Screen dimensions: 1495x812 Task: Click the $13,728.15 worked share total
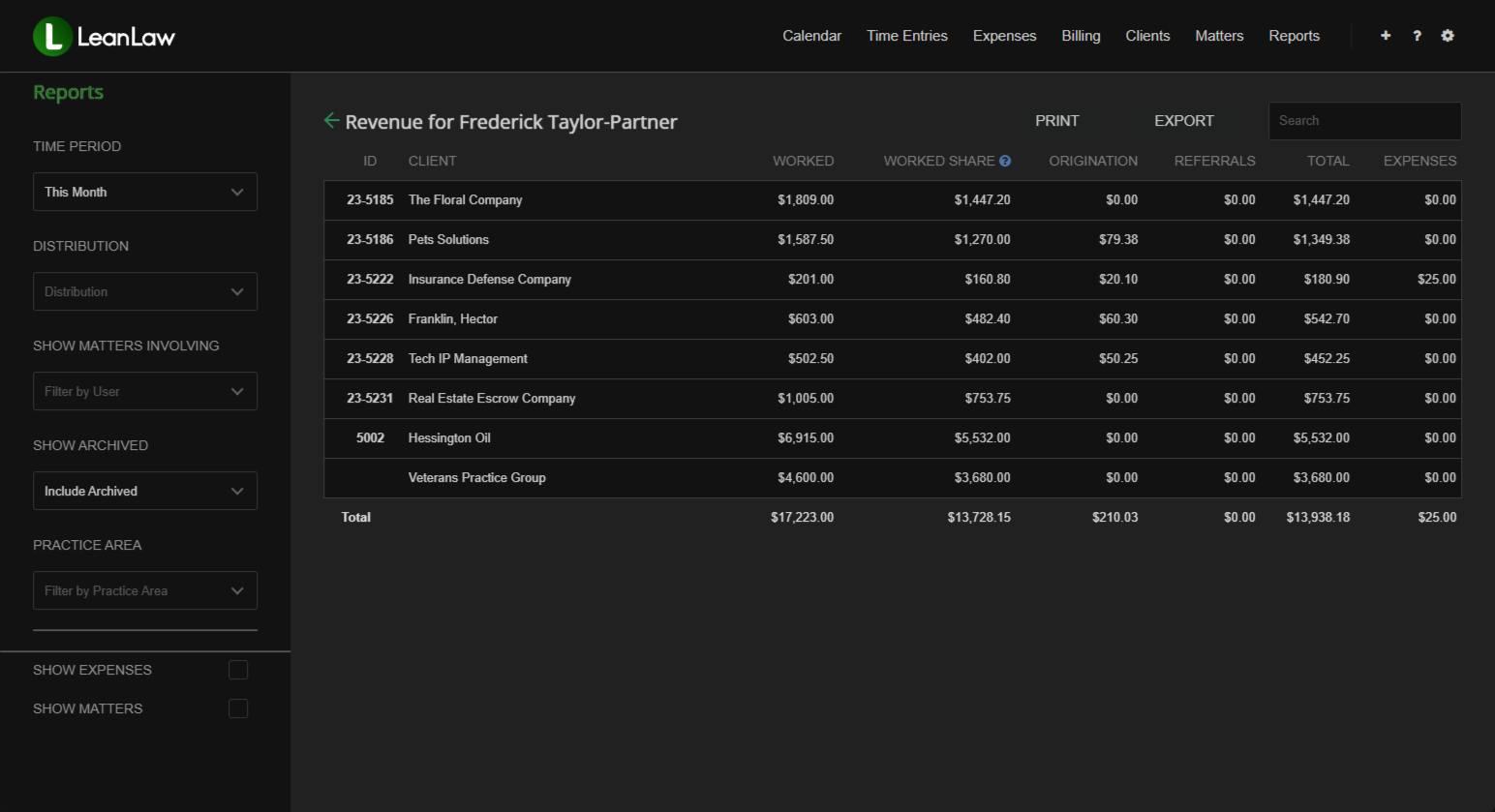979,518
